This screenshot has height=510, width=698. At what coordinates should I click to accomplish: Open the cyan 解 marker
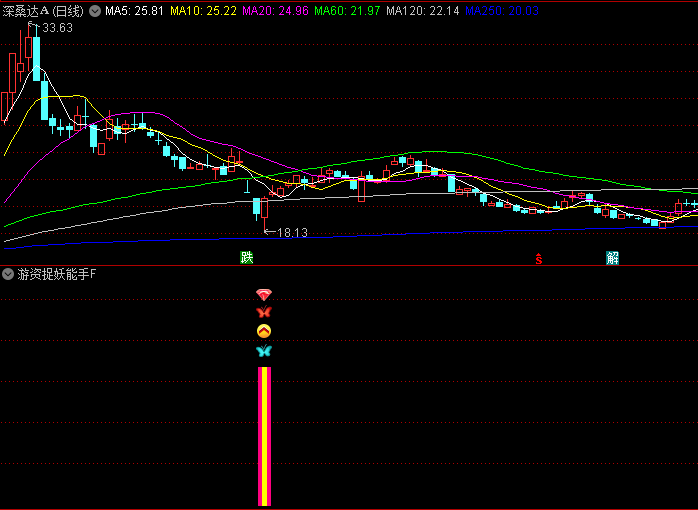pyautogui.click(x=612, y=258)
